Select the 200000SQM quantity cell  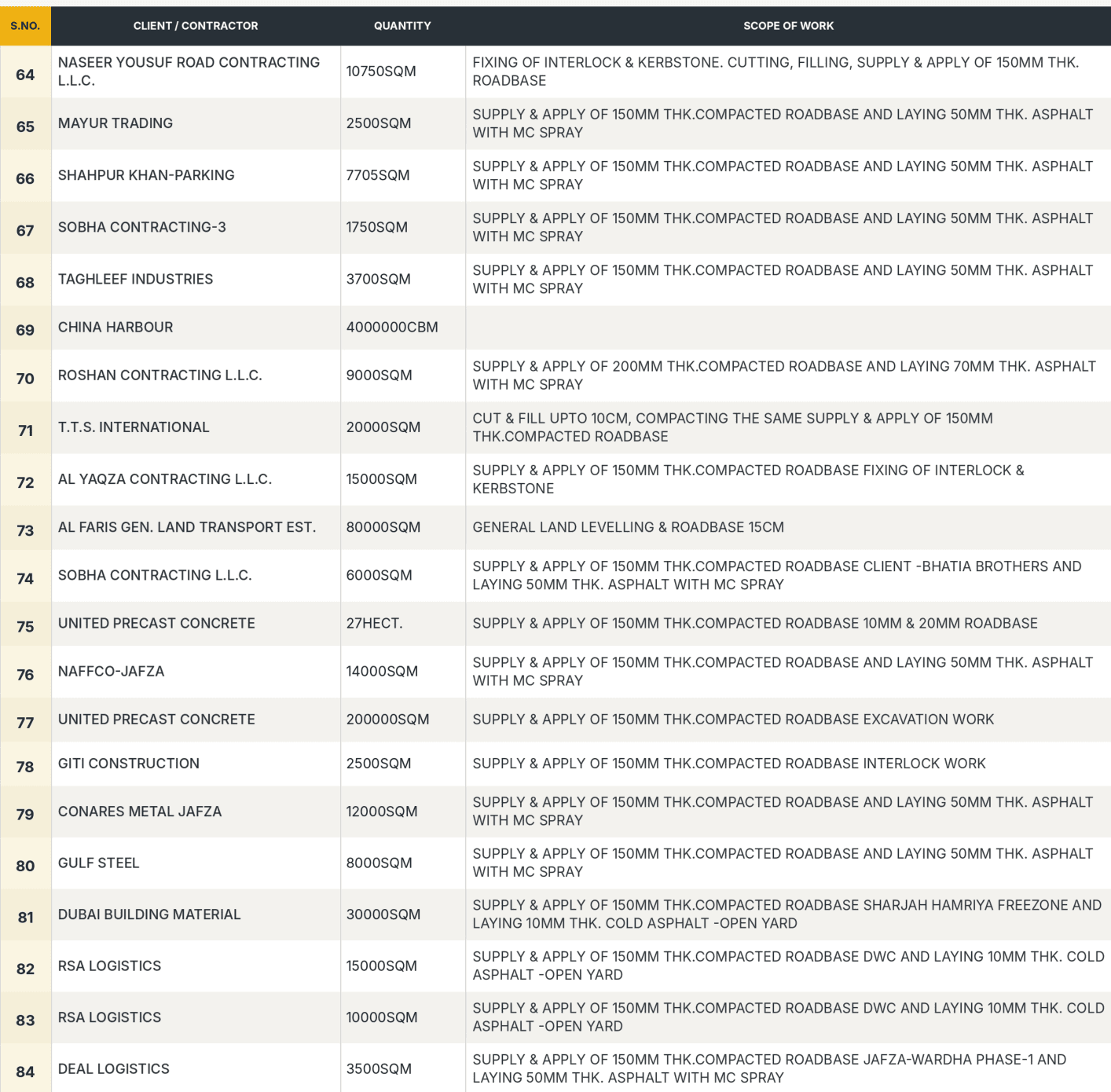[402, 720]
